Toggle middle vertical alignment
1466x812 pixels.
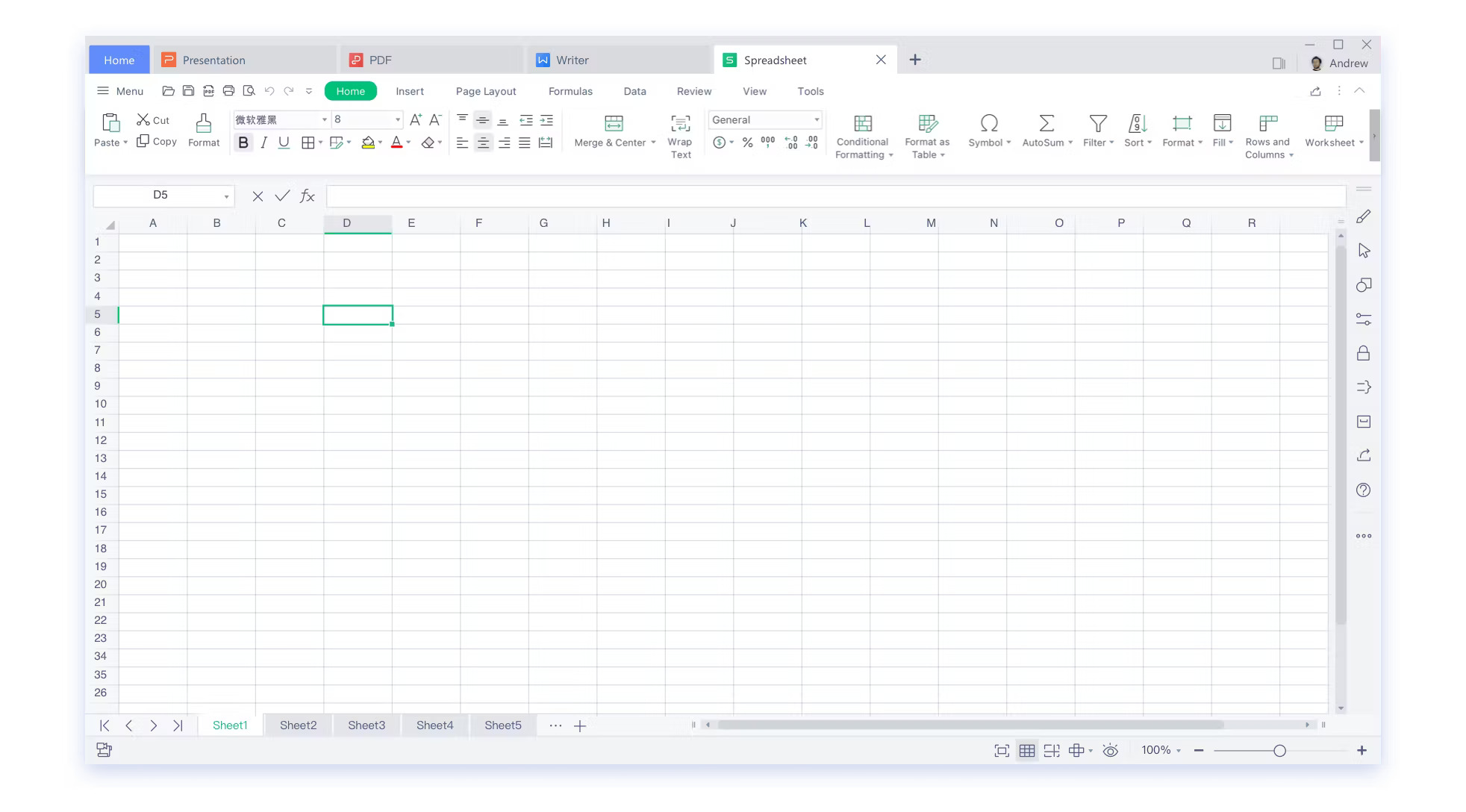[483, 120]
